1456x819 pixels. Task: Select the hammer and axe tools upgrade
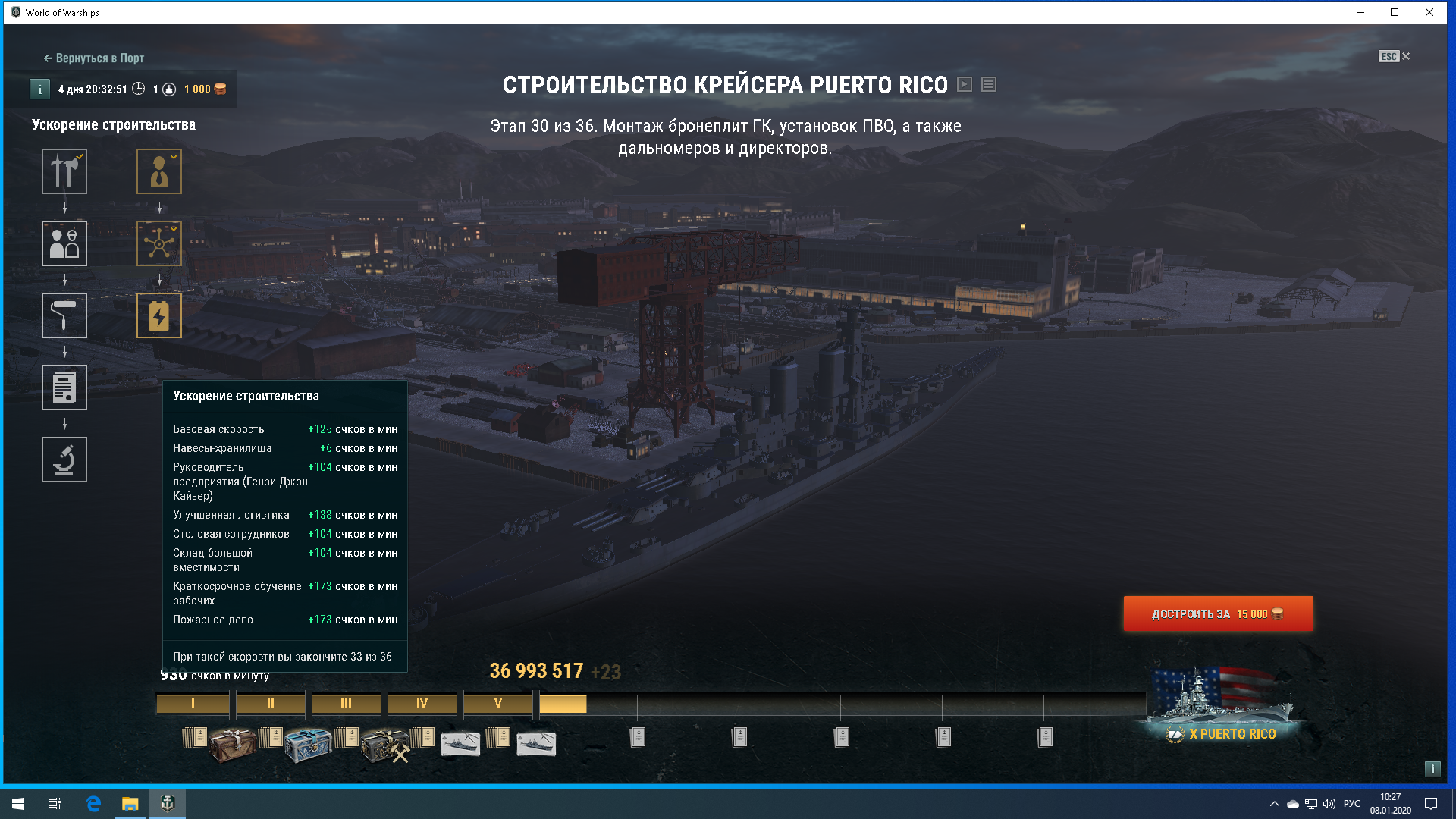pos(64,171)
